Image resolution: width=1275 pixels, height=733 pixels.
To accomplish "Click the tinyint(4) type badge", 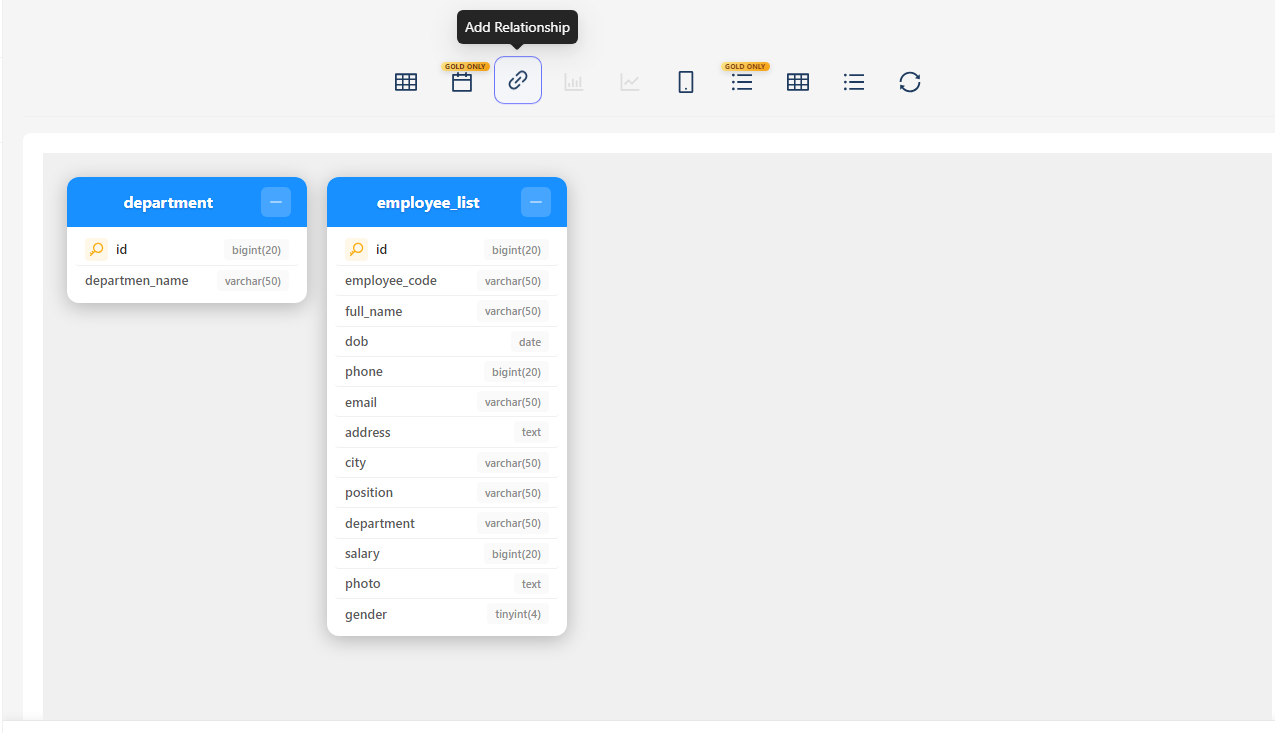I will [518, 614].
